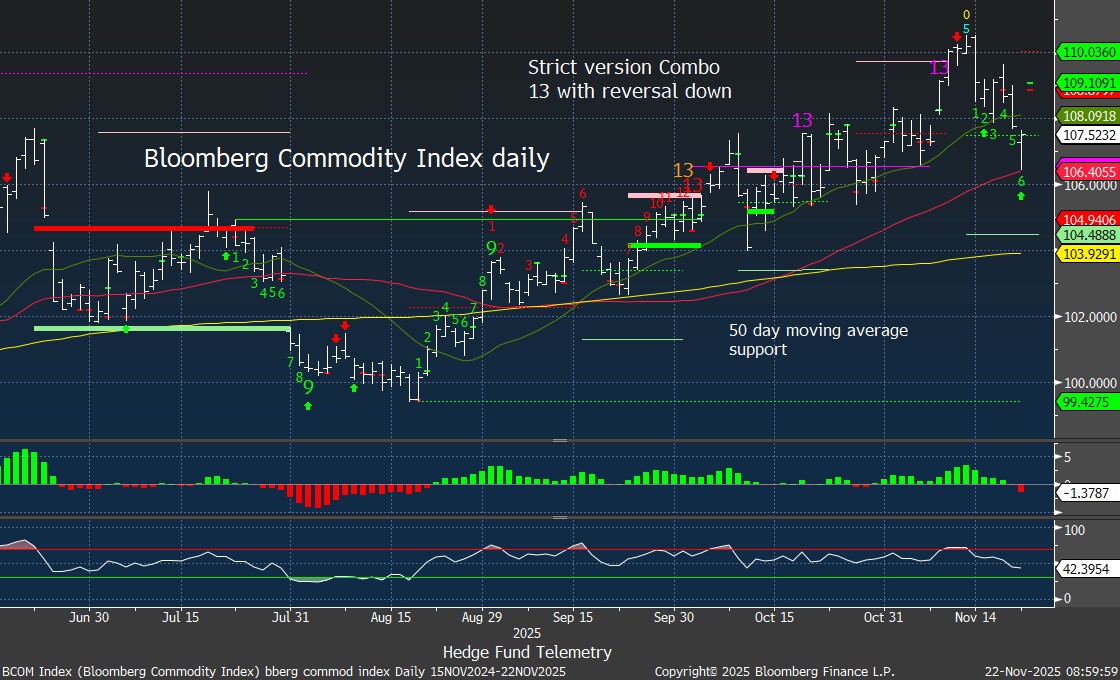Select the 'Bloomberg Commodity Index daily' title text

(346, 158)
